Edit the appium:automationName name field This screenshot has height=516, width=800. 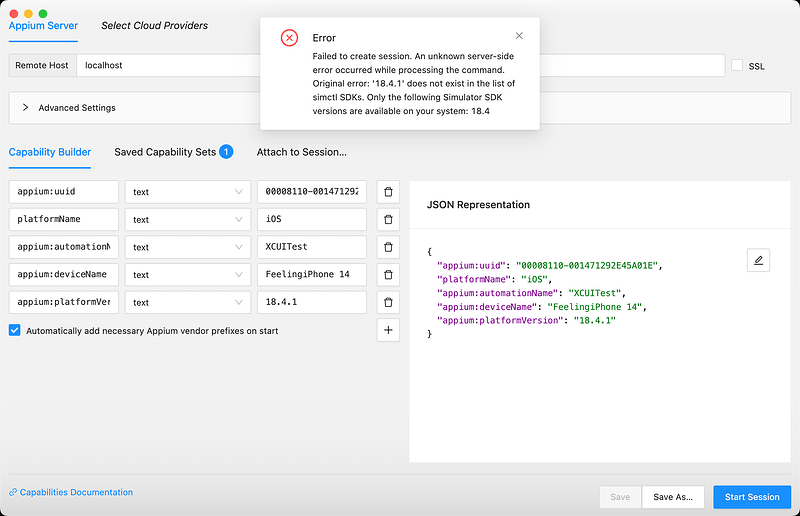pyautogui.click(x=64, y=247)
